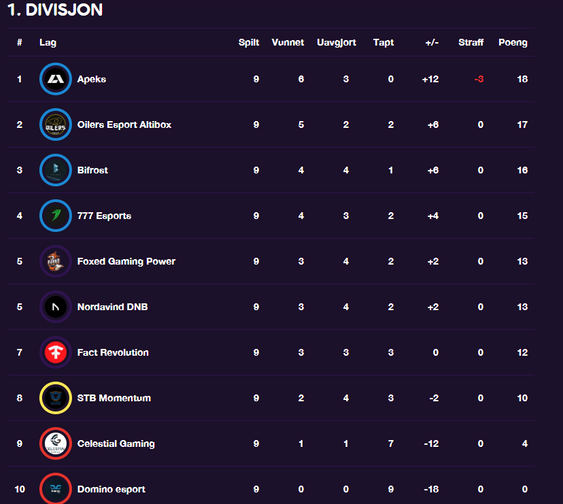This screenshot has height=504, width=563.
Task: Open the Foxed Gaming Power fox logo
Action: [x=56, y=261]
